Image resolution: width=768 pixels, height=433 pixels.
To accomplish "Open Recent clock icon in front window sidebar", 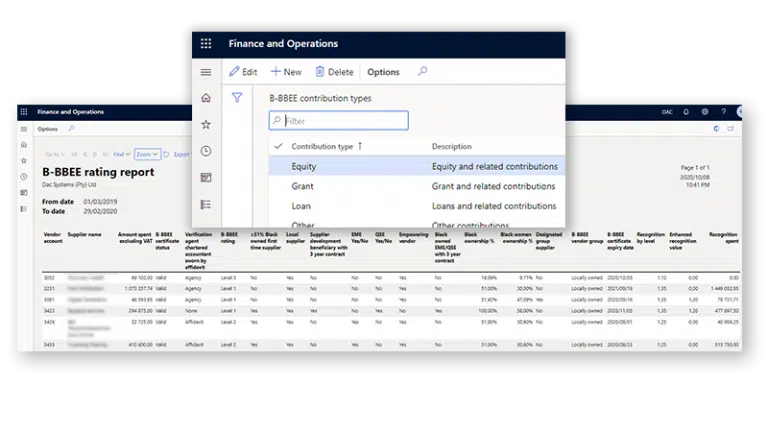I will pyautogui.click(x=206, y=151).
